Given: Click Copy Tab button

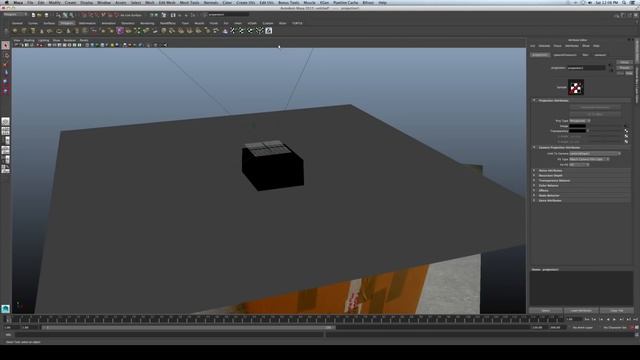Looking at the screenshot, I should pyautogui.click(x=617, y=311).
